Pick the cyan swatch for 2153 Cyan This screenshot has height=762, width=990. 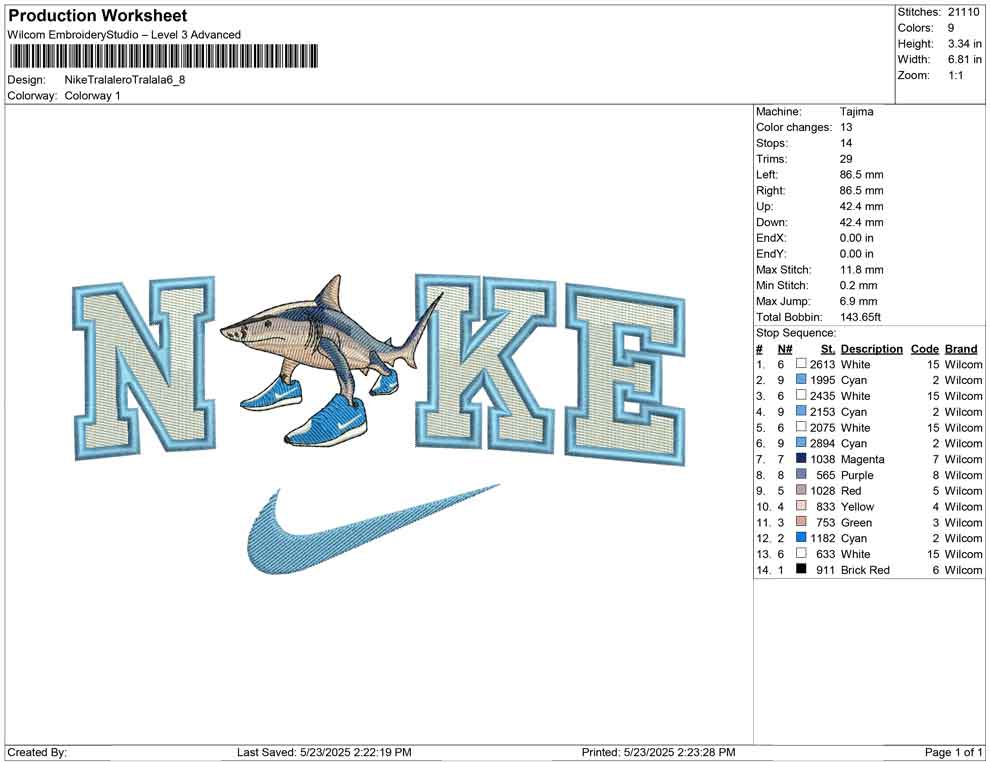pyautogui.click(x=801, y=411)
